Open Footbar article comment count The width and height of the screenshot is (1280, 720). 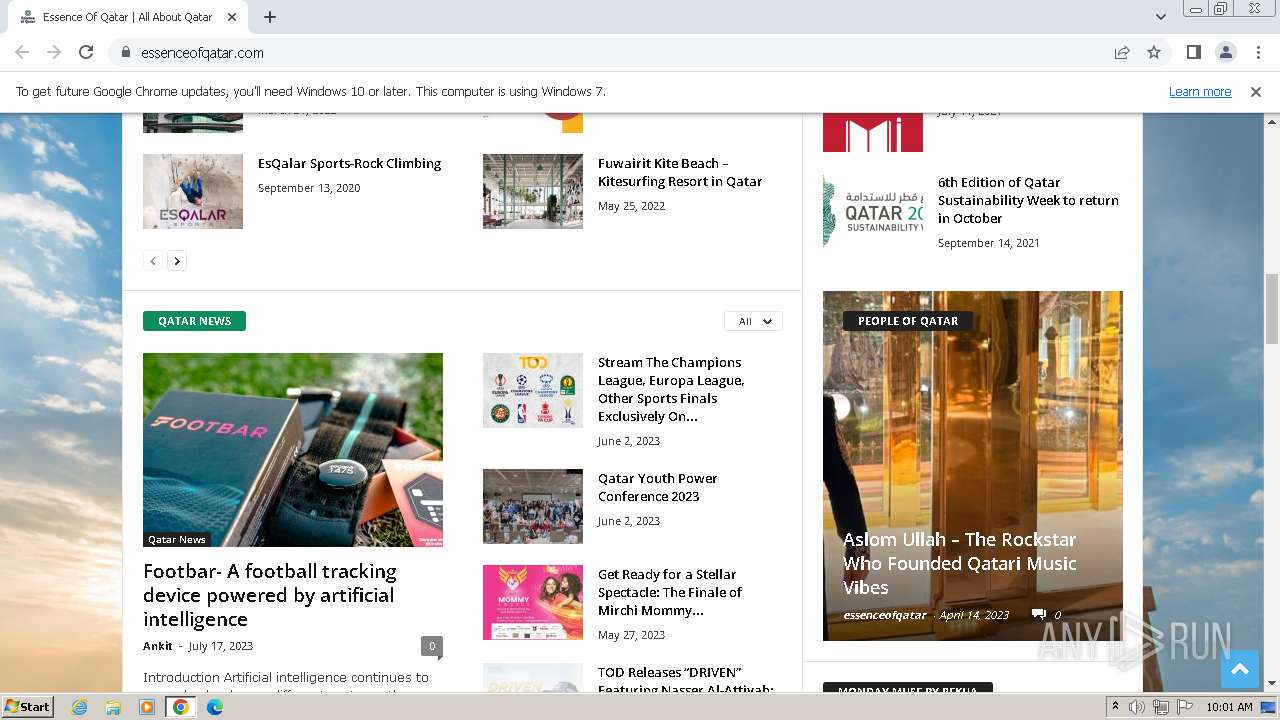432,646
